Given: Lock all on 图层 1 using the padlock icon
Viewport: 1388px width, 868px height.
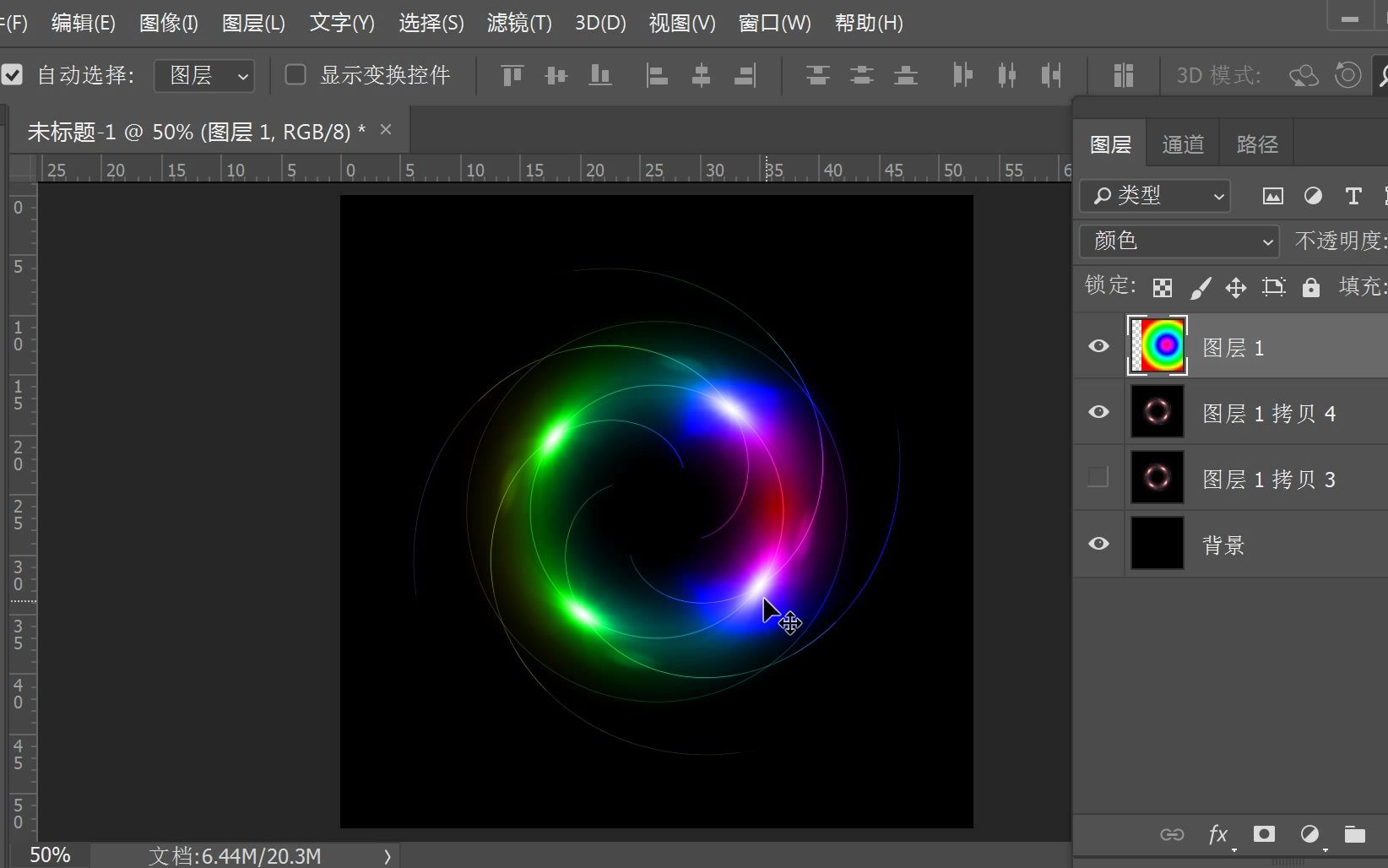Looking at the screenshot, I should click(x=1310, y=287).
